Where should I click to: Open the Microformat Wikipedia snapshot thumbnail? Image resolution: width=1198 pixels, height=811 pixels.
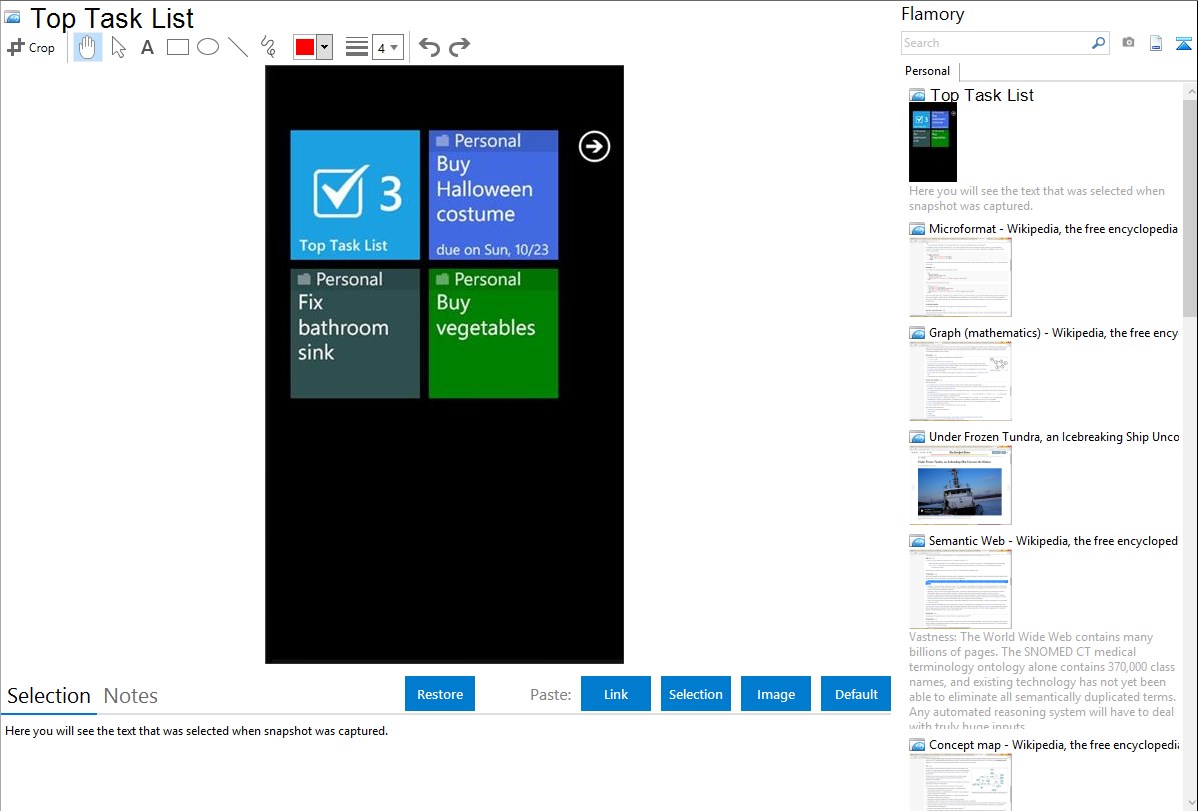(960, 277)
